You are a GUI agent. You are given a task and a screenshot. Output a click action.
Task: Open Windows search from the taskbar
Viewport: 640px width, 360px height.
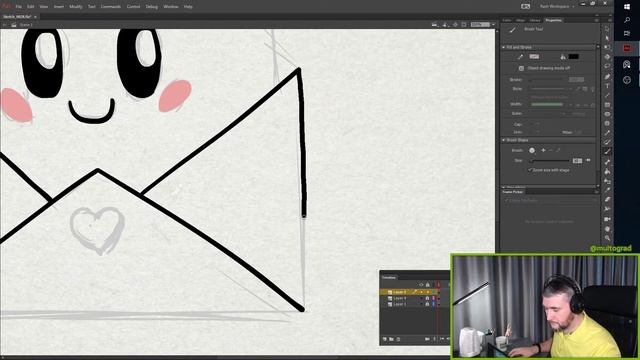tap(627, 20)
